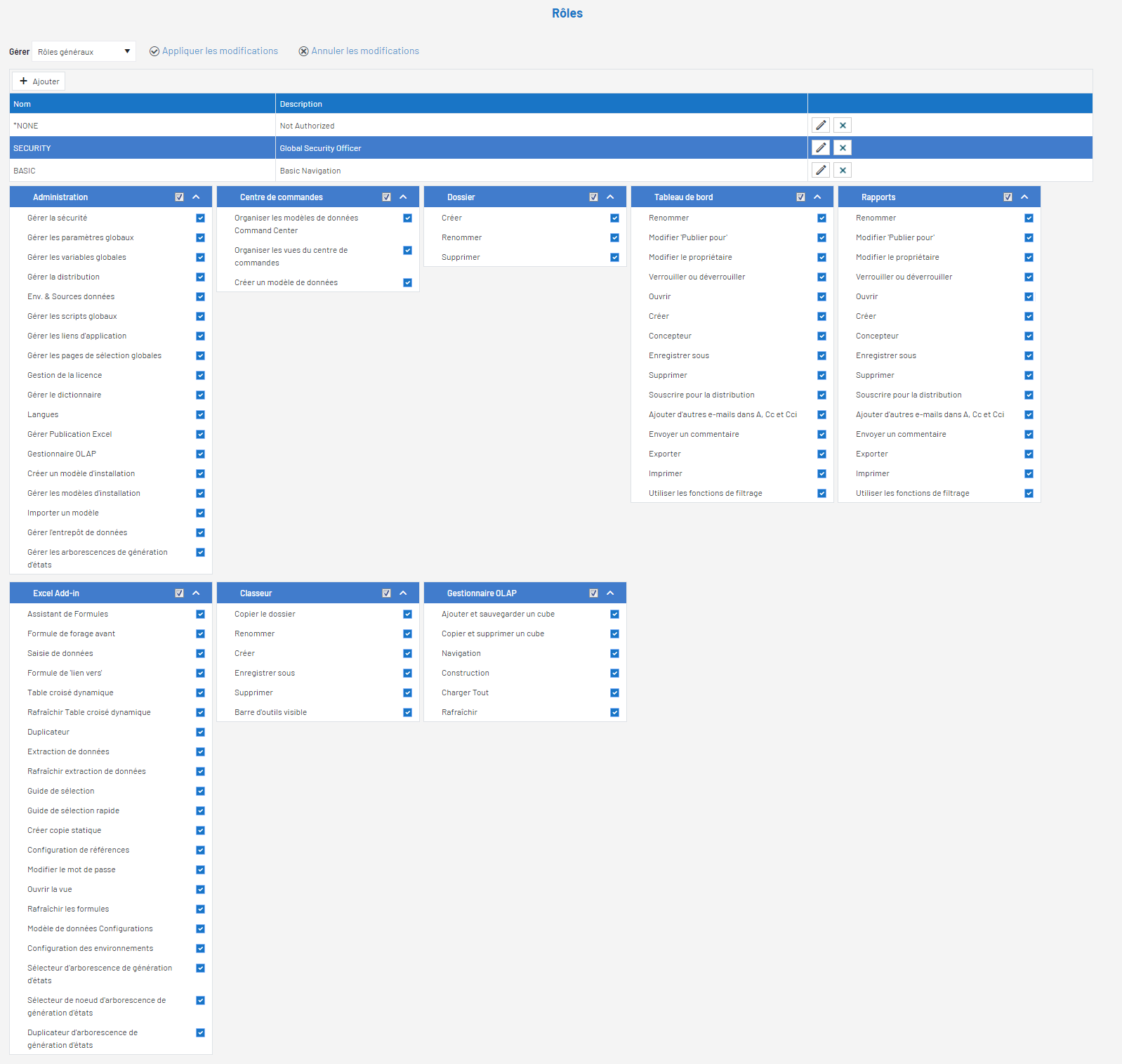
Task: Uncheck 'Navigation' in Gestionnaire OLAP panel
Action: point(614,653)
